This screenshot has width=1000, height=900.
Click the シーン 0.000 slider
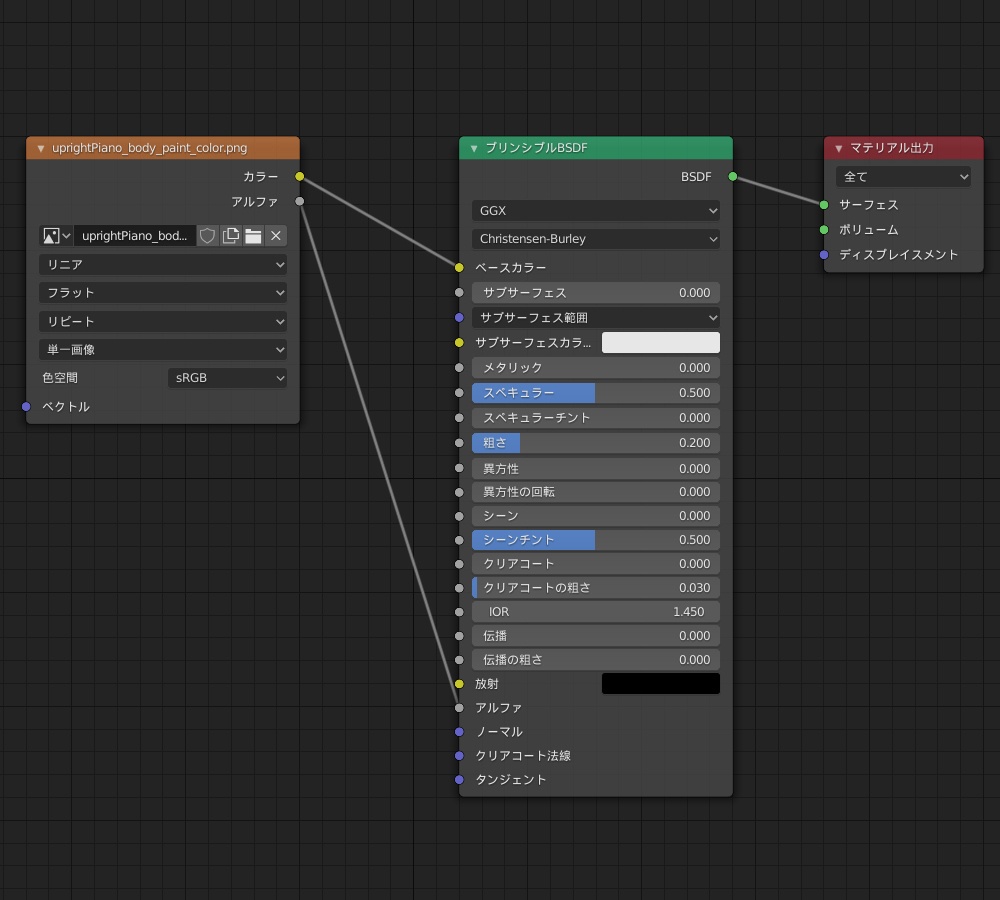596,515
